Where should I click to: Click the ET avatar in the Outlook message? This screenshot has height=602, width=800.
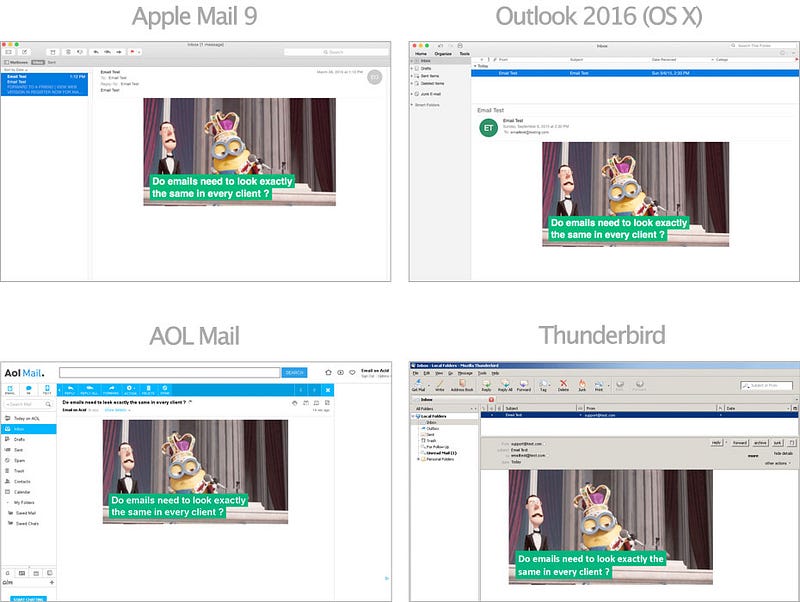(x=488, y=128)
